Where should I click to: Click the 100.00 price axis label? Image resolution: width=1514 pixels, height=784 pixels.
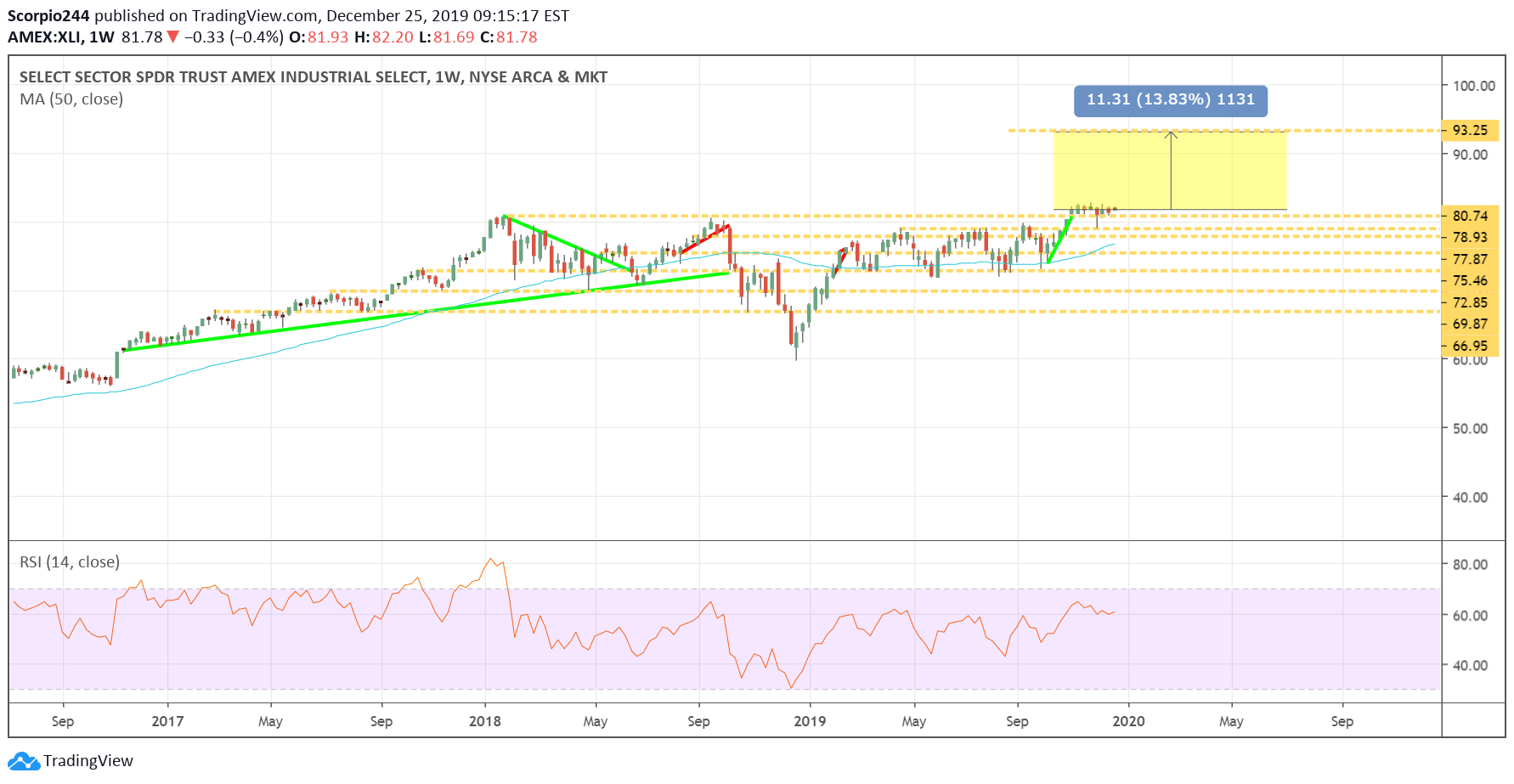(x=1474, y=86)
